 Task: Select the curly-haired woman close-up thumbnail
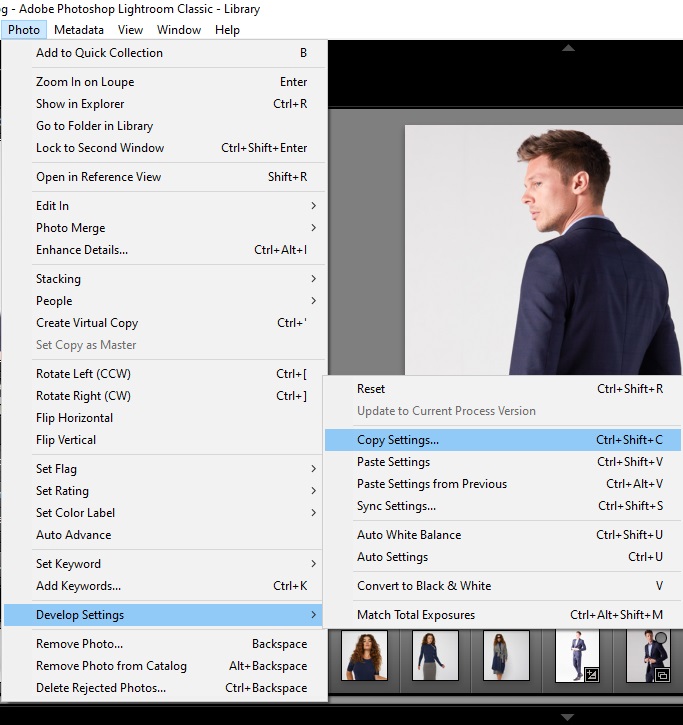364,655
